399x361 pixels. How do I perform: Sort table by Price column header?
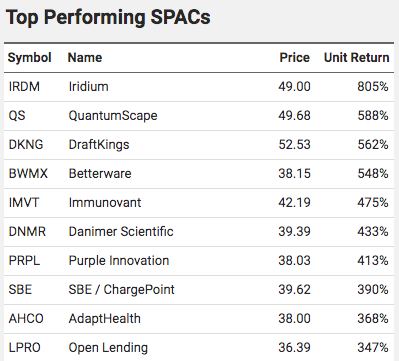click(294, 58)
